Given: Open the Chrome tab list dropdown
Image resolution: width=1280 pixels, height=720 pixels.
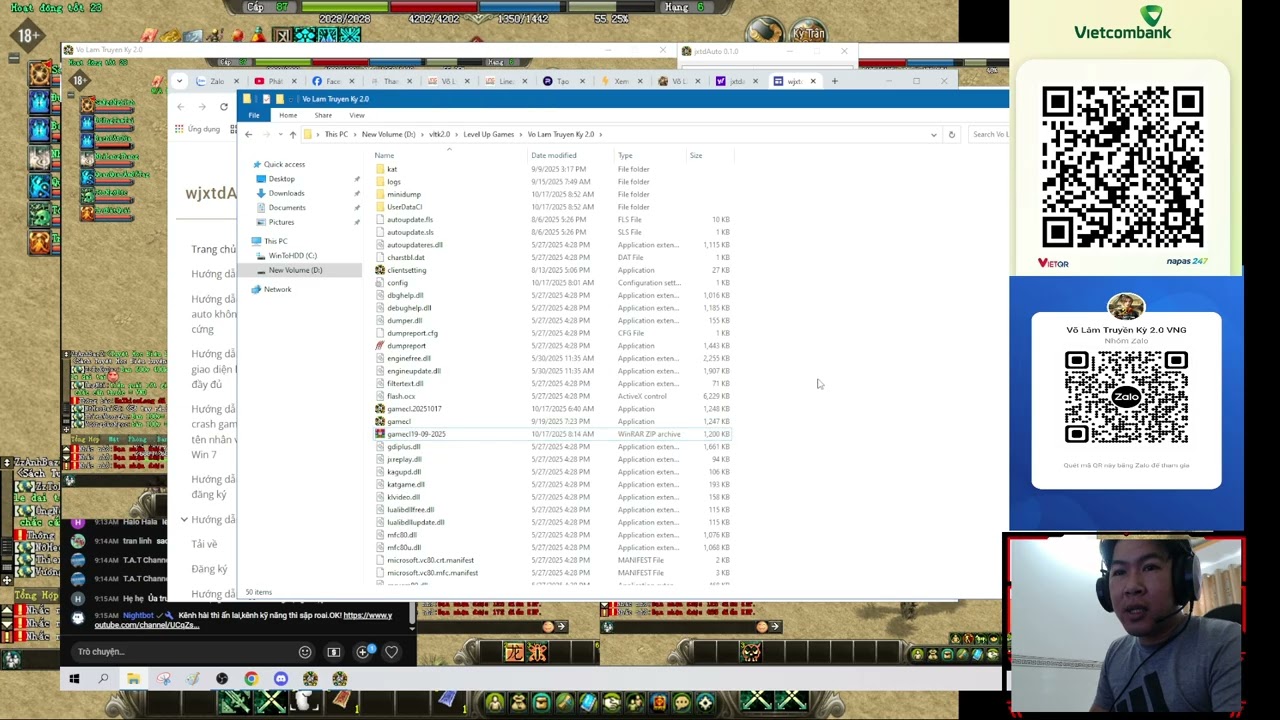Looking at the screenshot, I should (x=180, y=81).
